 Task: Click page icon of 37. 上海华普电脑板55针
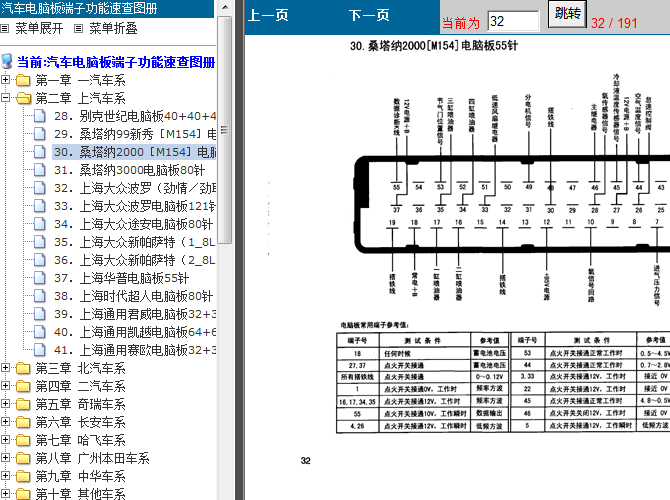[x=40, y=278]
